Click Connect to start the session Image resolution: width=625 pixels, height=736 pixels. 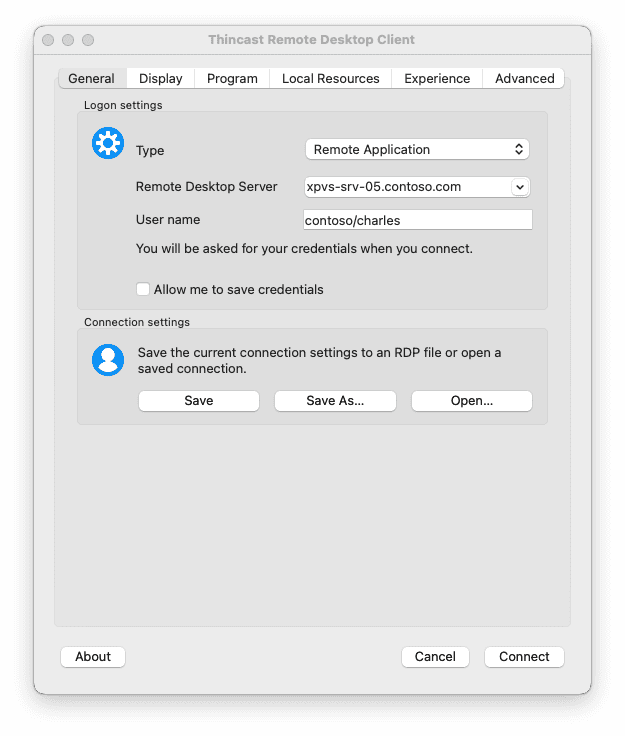tap(524, 657)
